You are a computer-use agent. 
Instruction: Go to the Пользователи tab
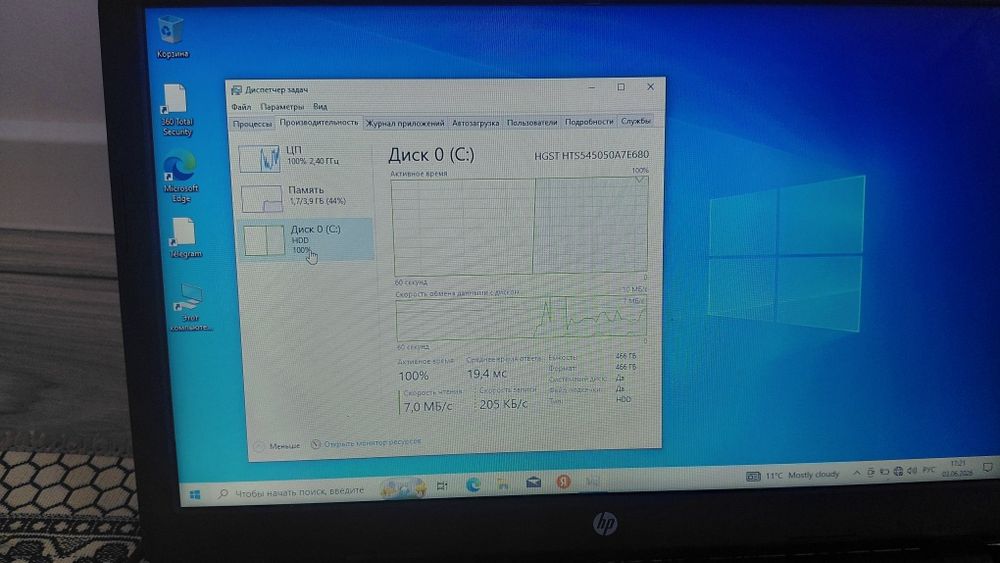pyautogui.click(x=532, y=122)
